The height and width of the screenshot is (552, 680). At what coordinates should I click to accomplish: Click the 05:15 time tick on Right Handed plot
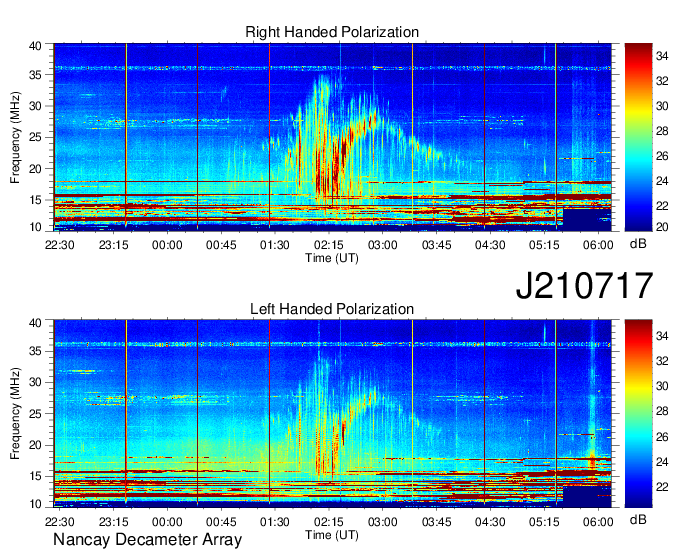click(x=544, y=245)
